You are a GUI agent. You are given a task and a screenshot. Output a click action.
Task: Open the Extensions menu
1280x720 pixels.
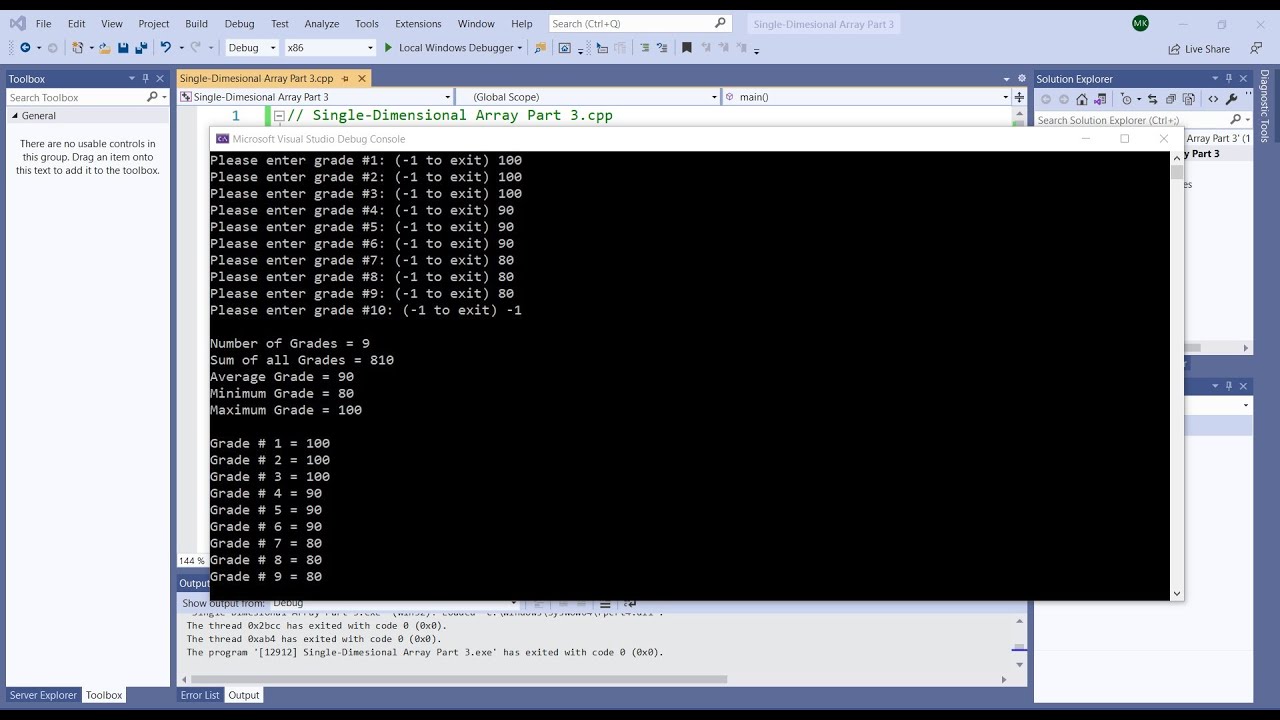coord(418,23)
